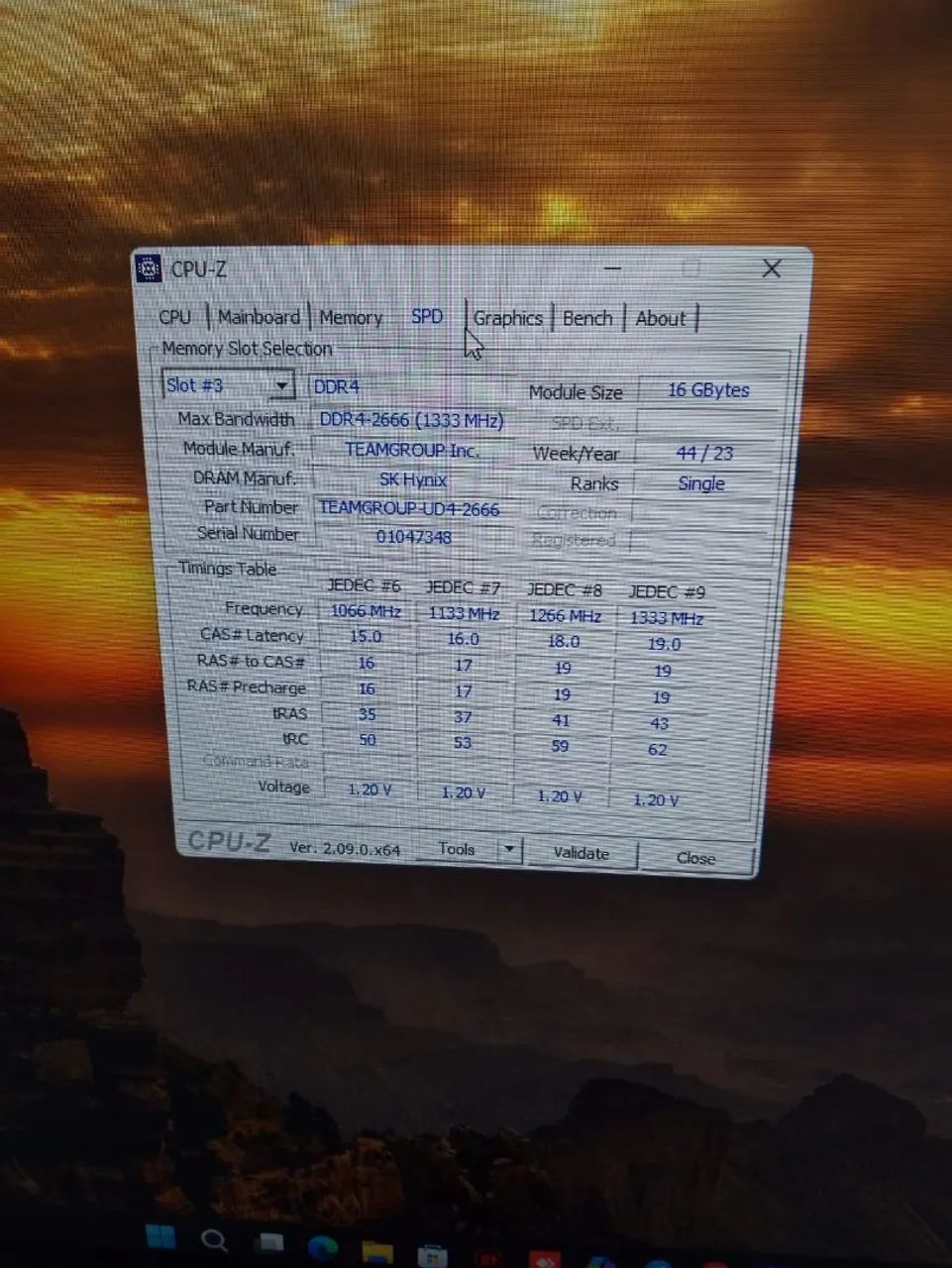Viewport: 952px width, 1268px height.
Task: Click the Tools button
Action: click(458, 849)
